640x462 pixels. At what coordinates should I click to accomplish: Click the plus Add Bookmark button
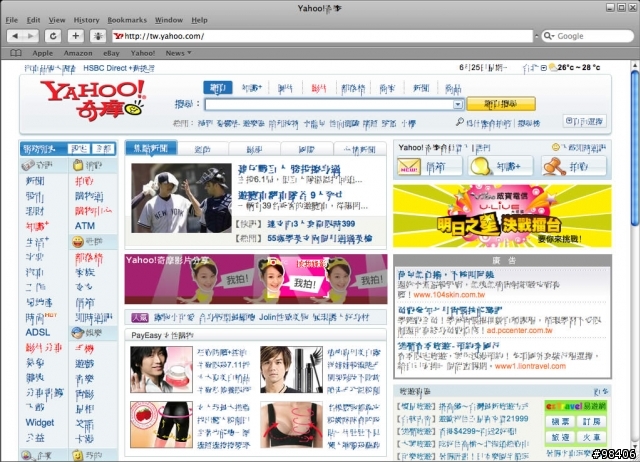pos(76,36)
